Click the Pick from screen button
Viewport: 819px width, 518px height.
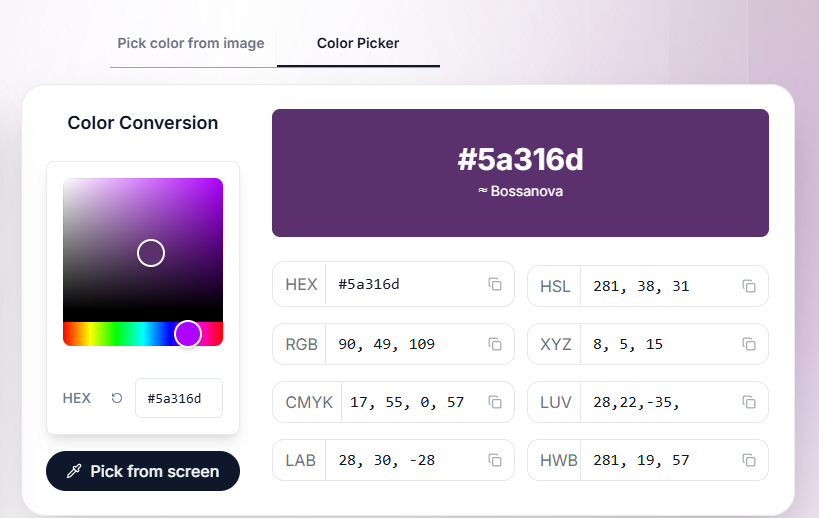[x=143, y=471]
